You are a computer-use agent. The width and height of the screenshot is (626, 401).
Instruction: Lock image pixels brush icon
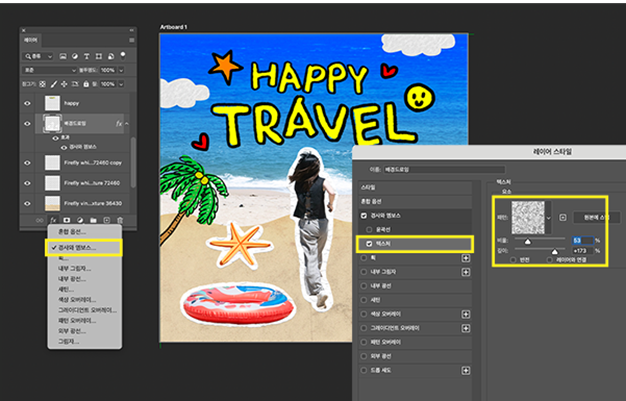(x=53, y=84)
